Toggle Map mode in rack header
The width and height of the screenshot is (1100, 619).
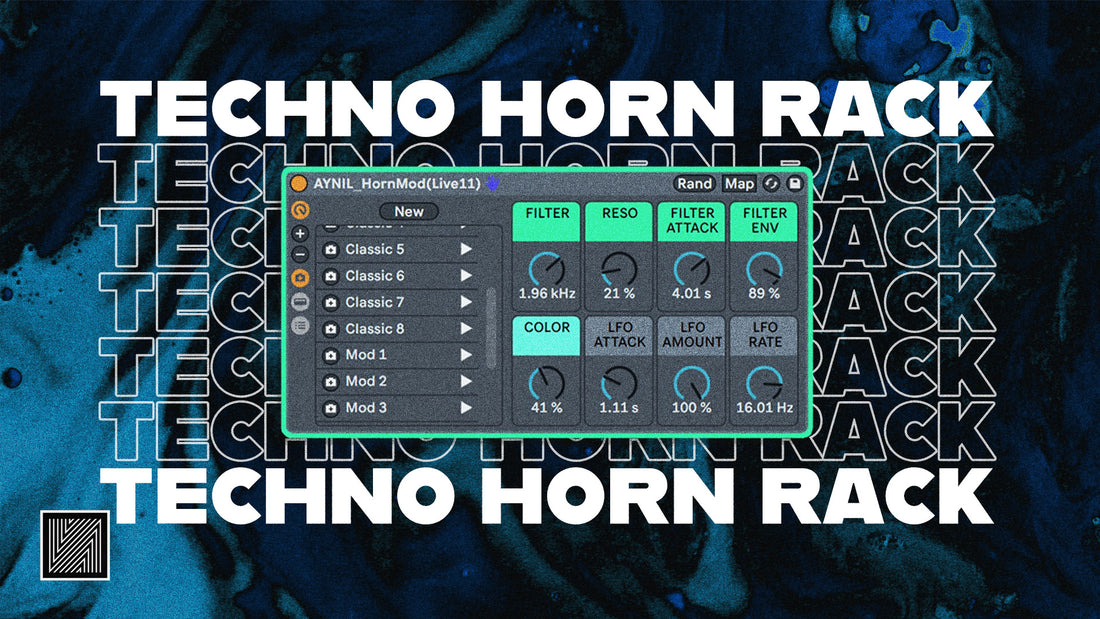coord(739,184)
